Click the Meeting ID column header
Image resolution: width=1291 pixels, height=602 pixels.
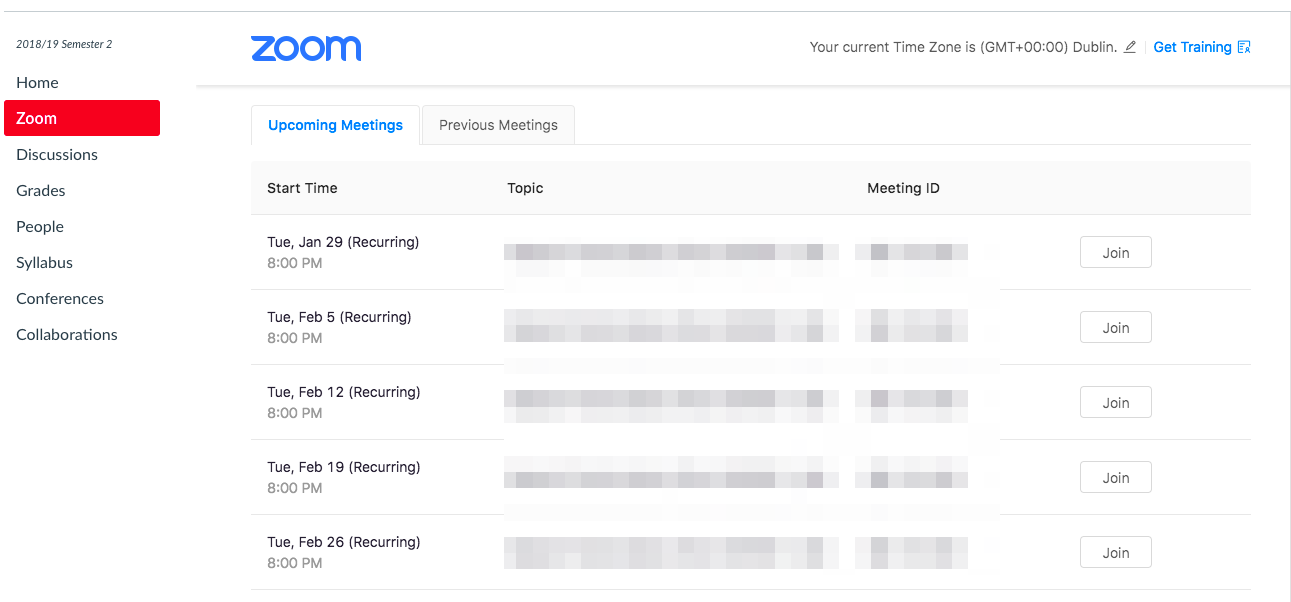[x=903, y=188]
